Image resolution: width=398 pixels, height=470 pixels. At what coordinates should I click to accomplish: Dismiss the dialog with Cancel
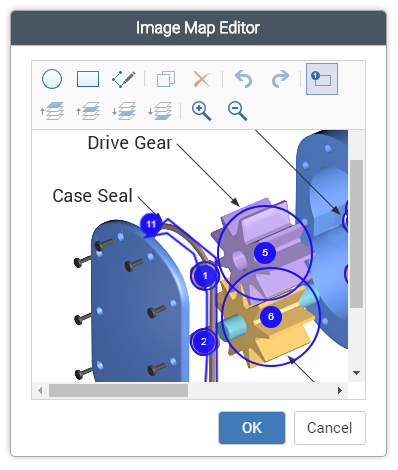(330, 428)
